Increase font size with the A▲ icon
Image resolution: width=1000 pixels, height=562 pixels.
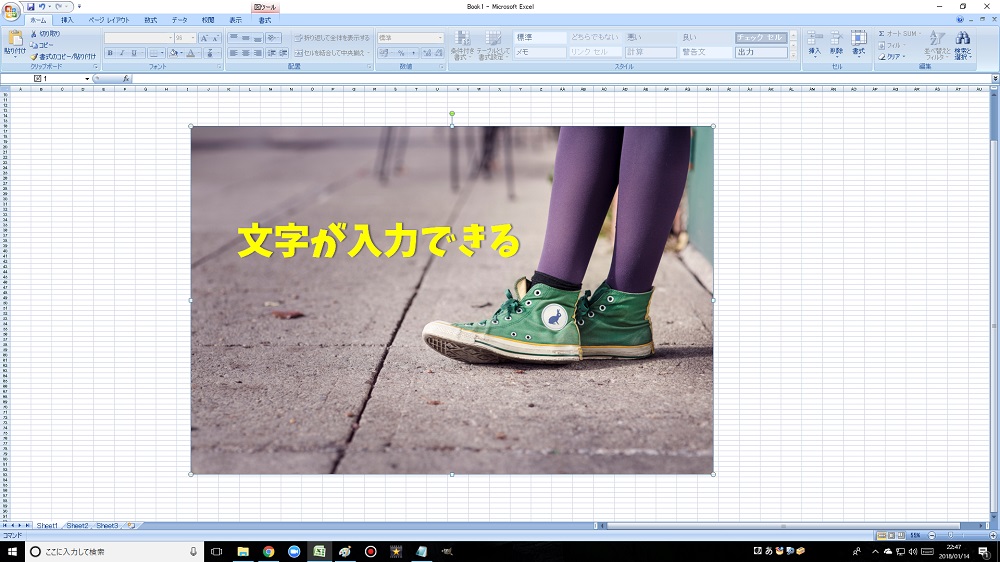tap(204, 38)
